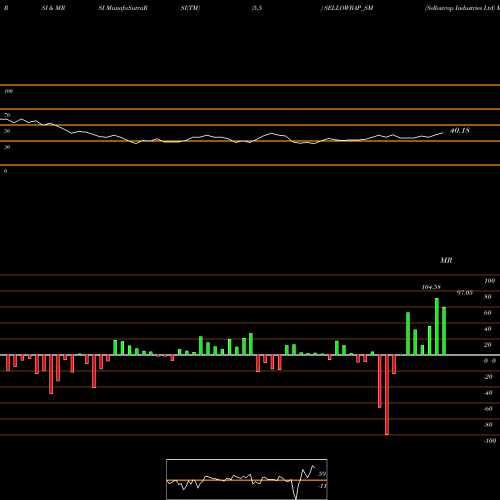Image resolution: width=500 pixels, height=500 pixels.
Task: Click the 30 level label on the RSI chart
Action: pyautogui.click(x=7, y=147)
